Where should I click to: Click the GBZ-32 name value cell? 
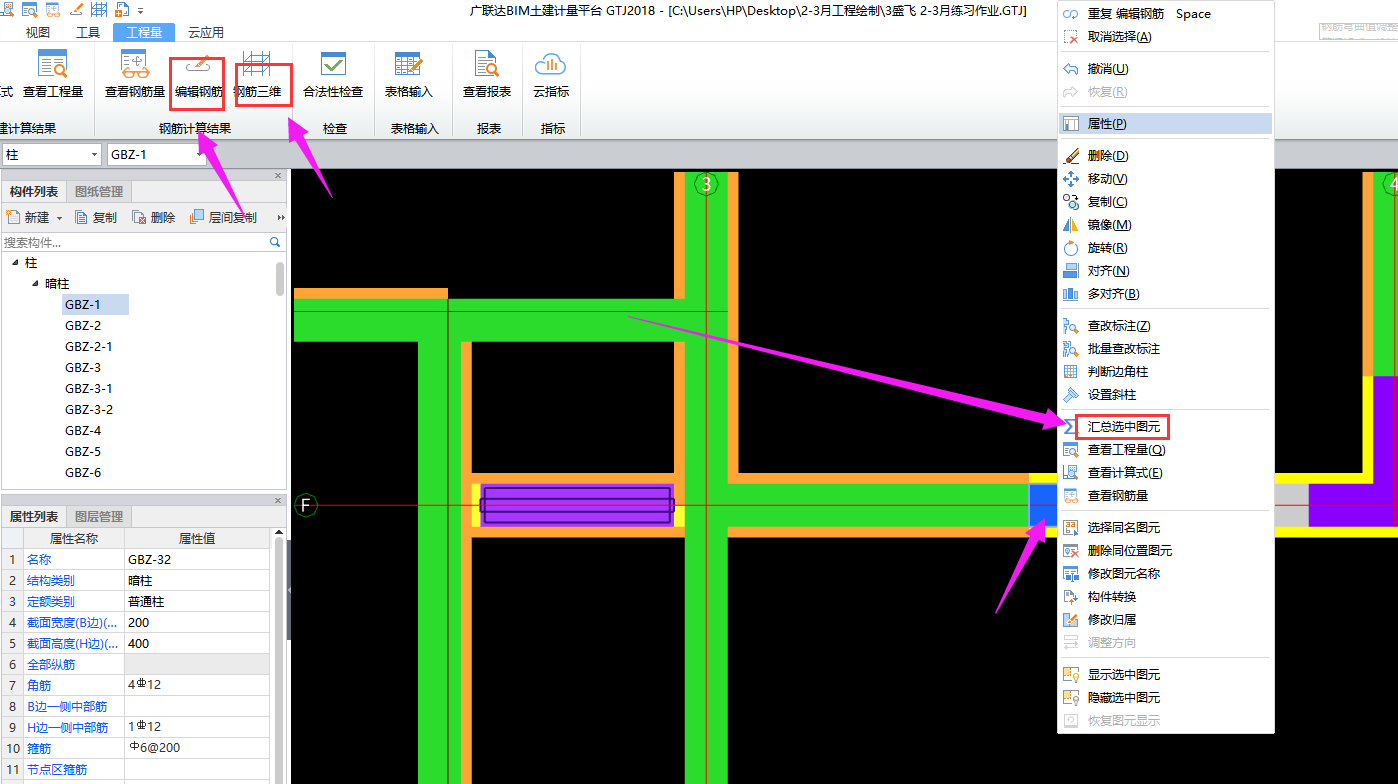point(197,560)
